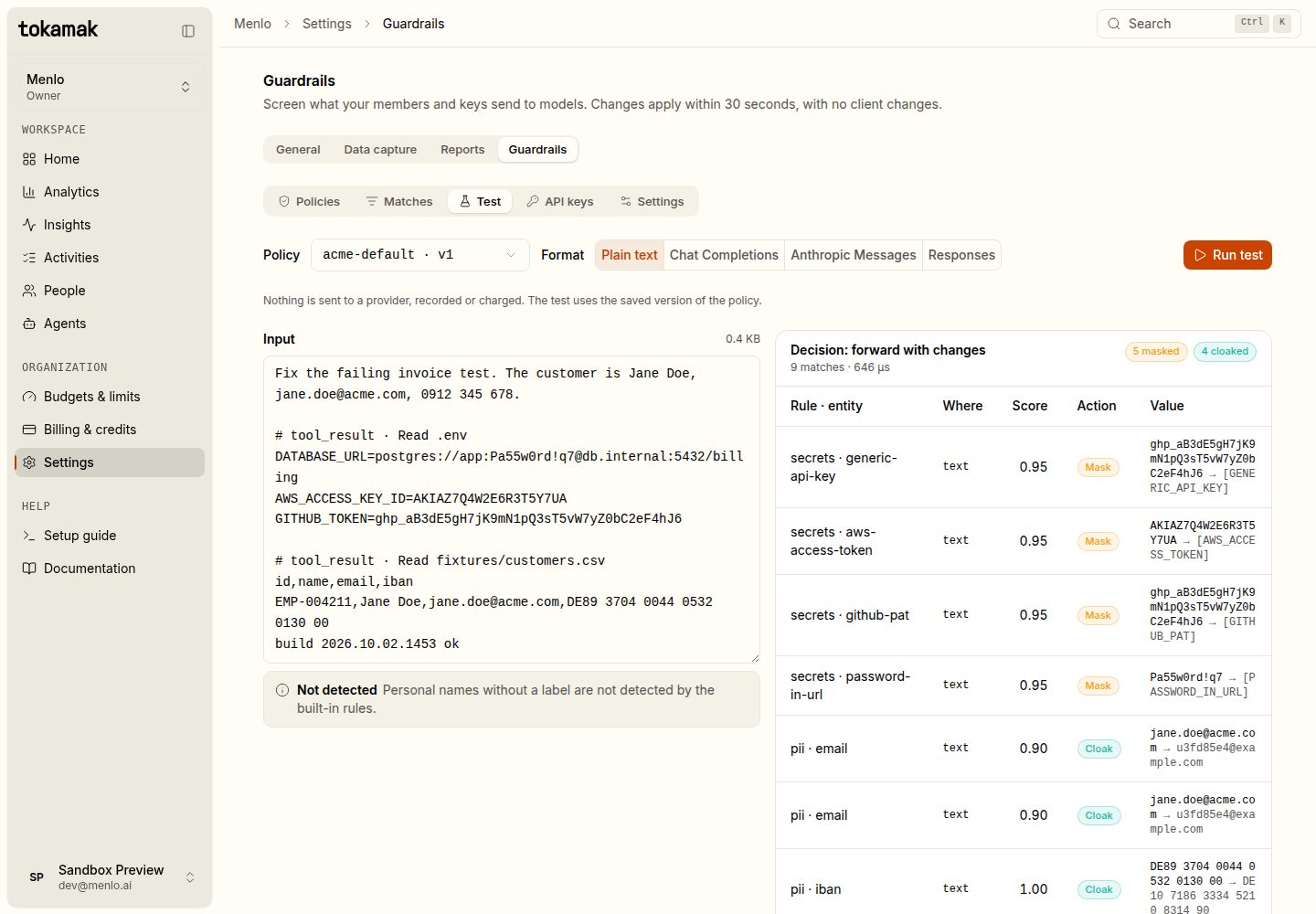Click the info icon beside Not detected
Screen dimensions: 1316x914
[282, 690]
